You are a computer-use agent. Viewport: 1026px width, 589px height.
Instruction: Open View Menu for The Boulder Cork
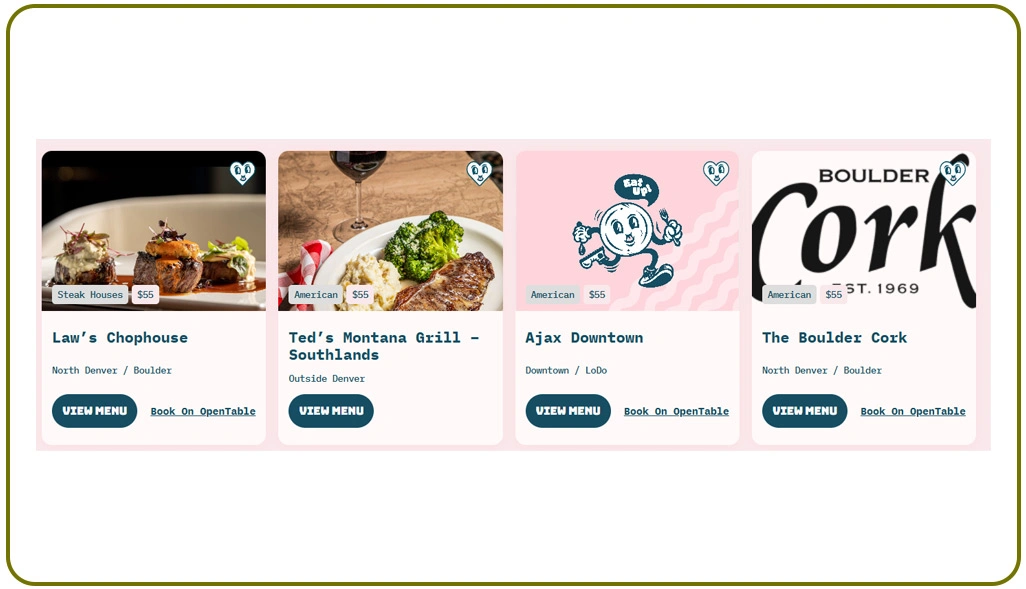805,411
